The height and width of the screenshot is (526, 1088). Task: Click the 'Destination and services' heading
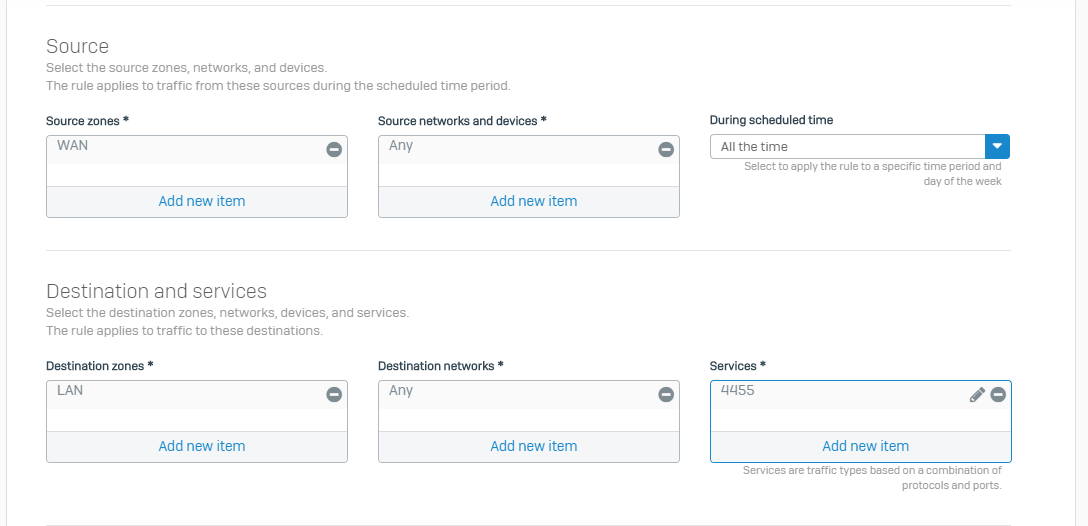(156, 291)
